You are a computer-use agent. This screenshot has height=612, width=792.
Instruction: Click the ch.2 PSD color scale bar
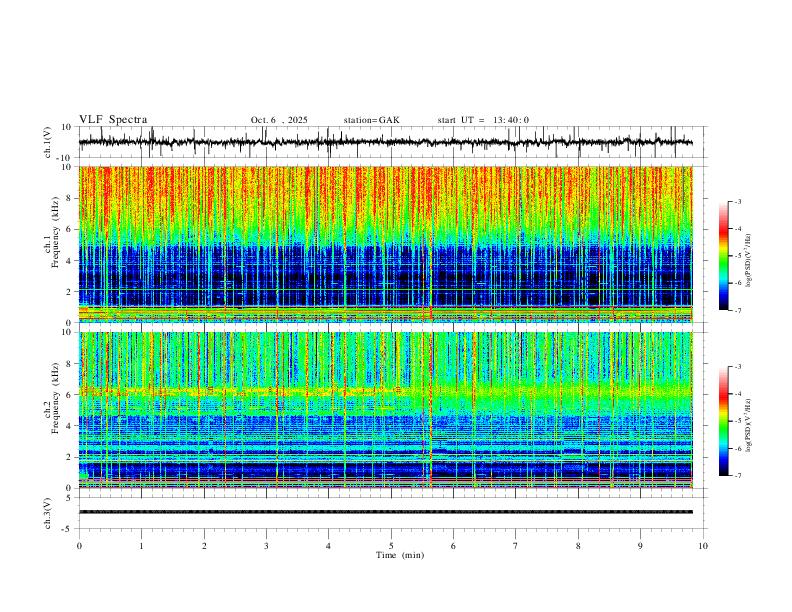(723, 421)
